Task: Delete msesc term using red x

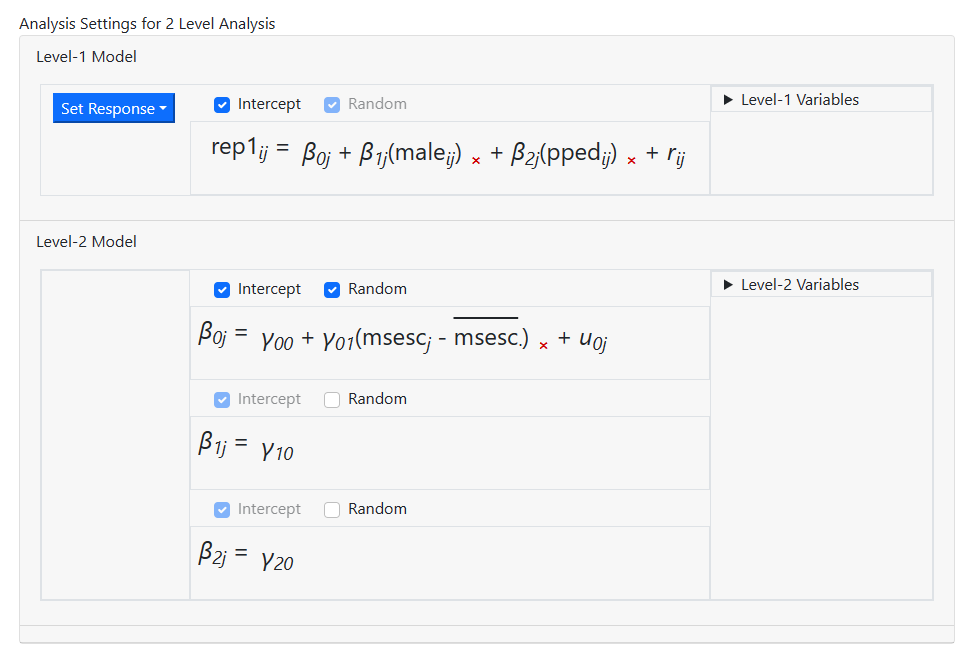Action: click(x=544, y=345)
